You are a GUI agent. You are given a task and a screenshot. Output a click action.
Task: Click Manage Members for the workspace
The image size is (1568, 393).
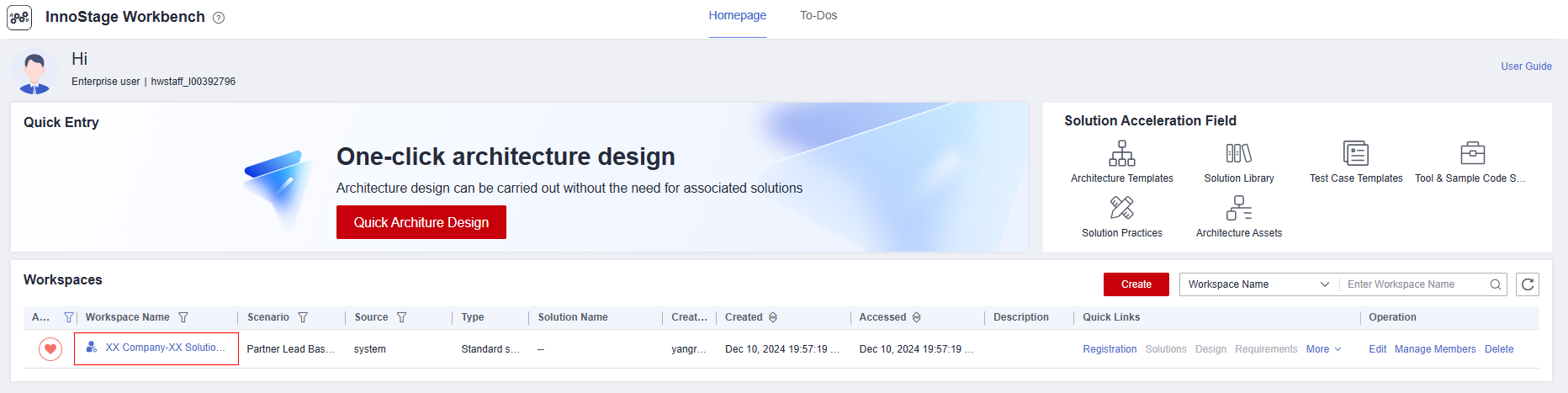[1435, 349]
